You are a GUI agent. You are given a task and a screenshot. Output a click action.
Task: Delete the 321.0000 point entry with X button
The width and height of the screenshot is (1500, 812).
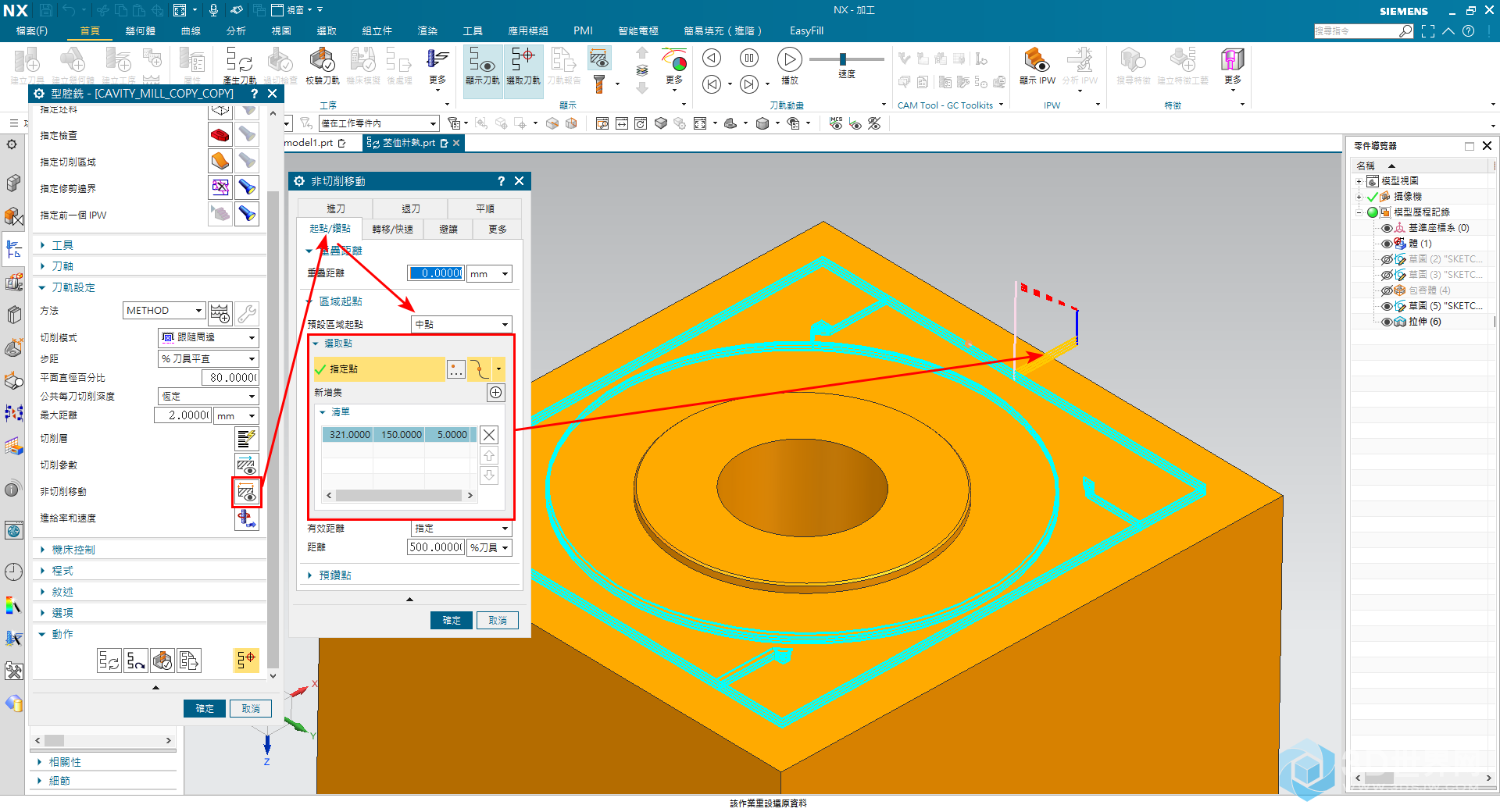[489, 435]
